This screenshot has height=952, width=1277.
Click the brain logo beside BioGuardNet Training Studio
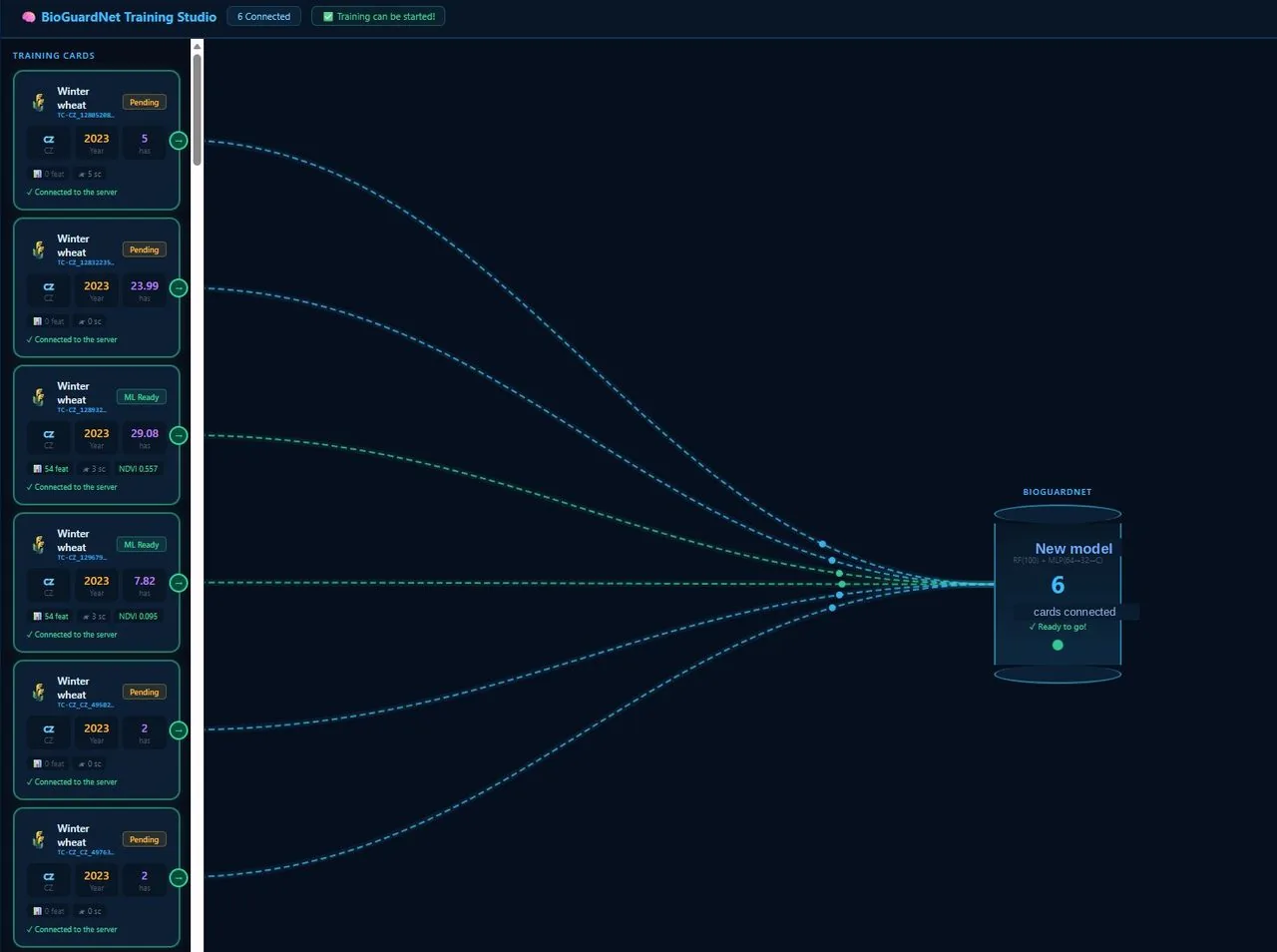[29, 17]
